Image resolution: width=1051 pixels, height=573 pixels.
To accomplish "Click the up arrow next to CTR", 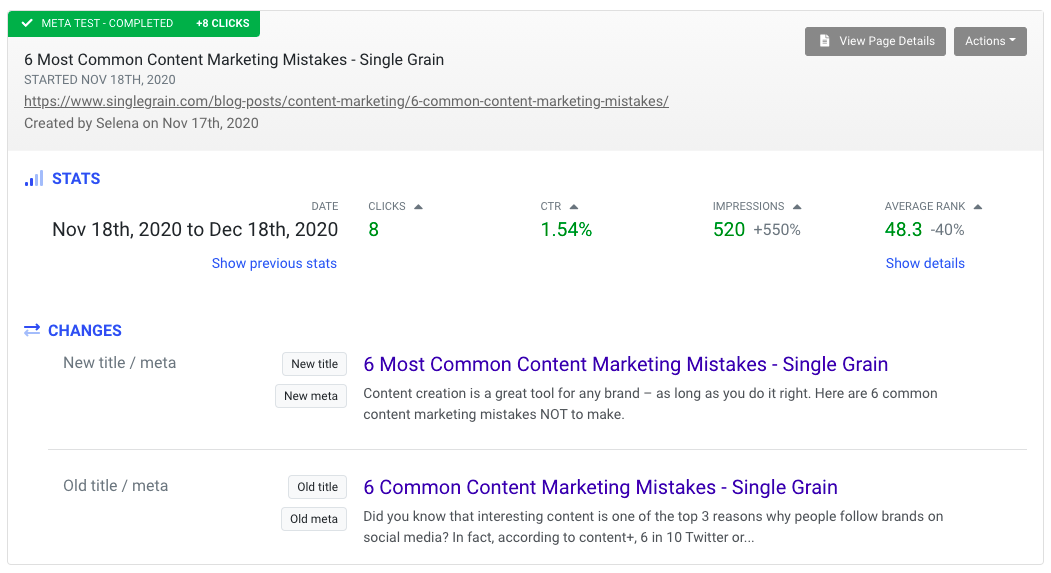I will pos(574,206).
